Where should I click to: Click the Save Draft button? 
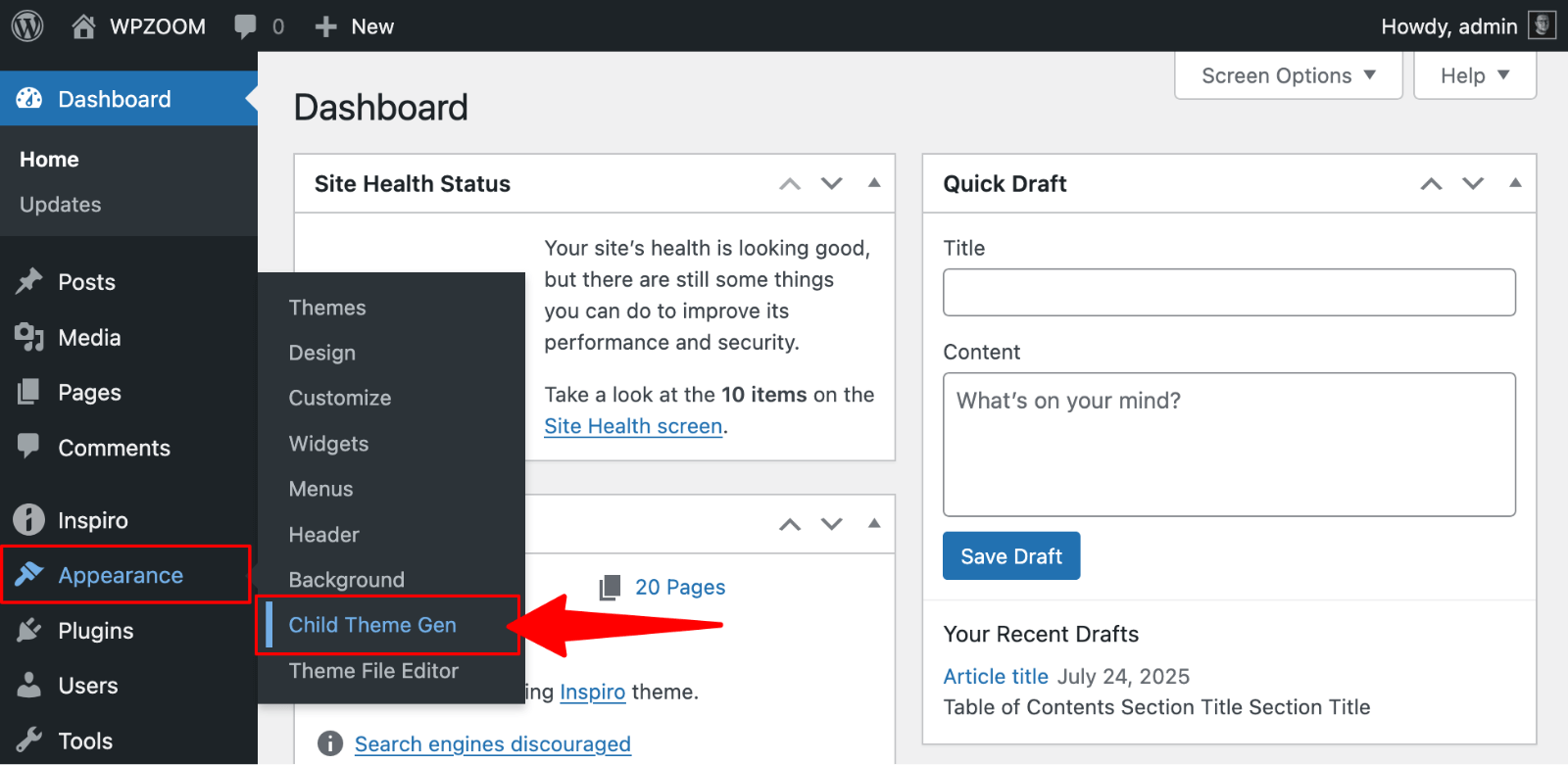click(x=1010, y=556)
